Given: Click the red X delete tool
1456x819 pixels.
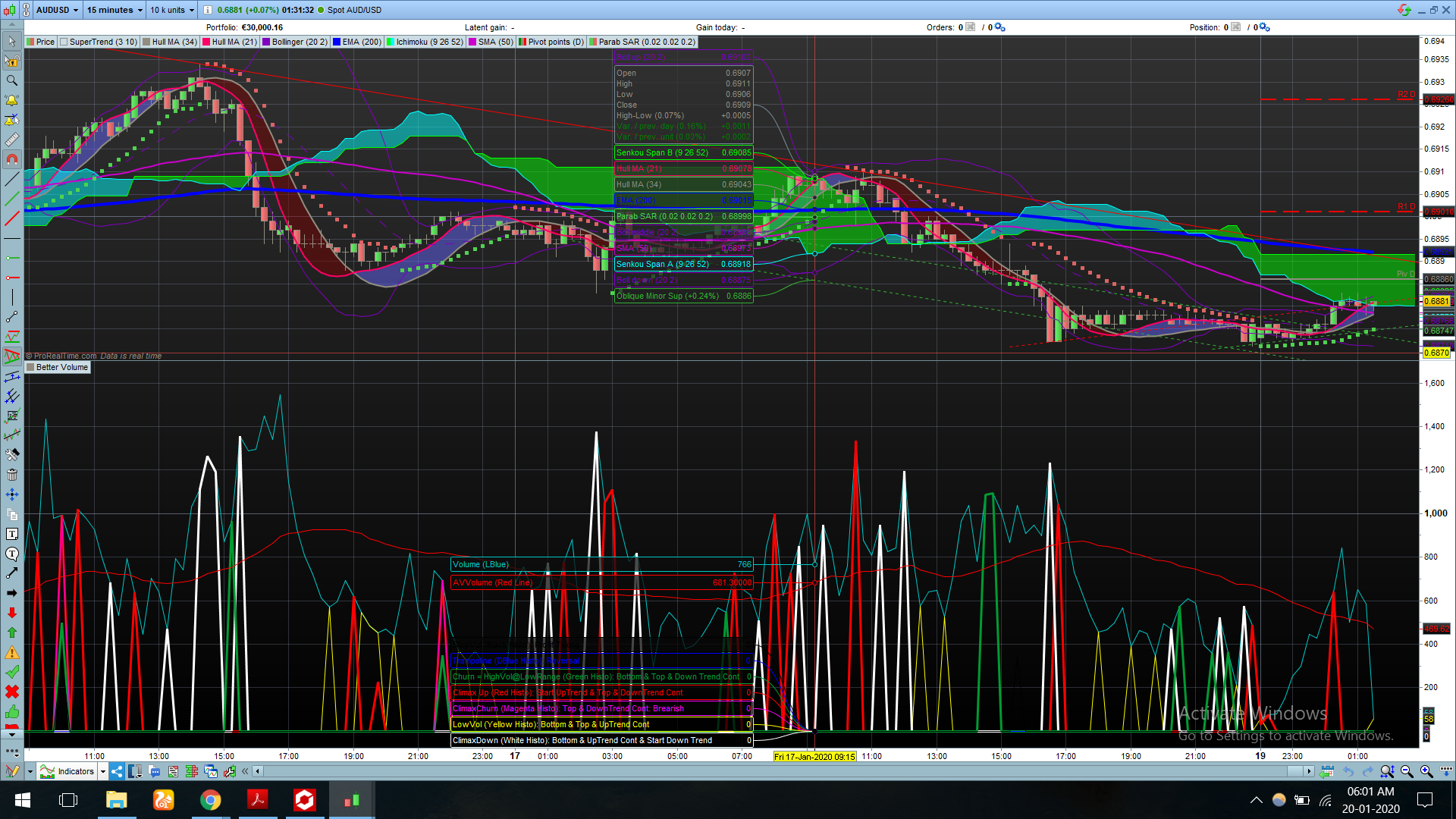Looking at the screenshot, I should pos(11,692).
